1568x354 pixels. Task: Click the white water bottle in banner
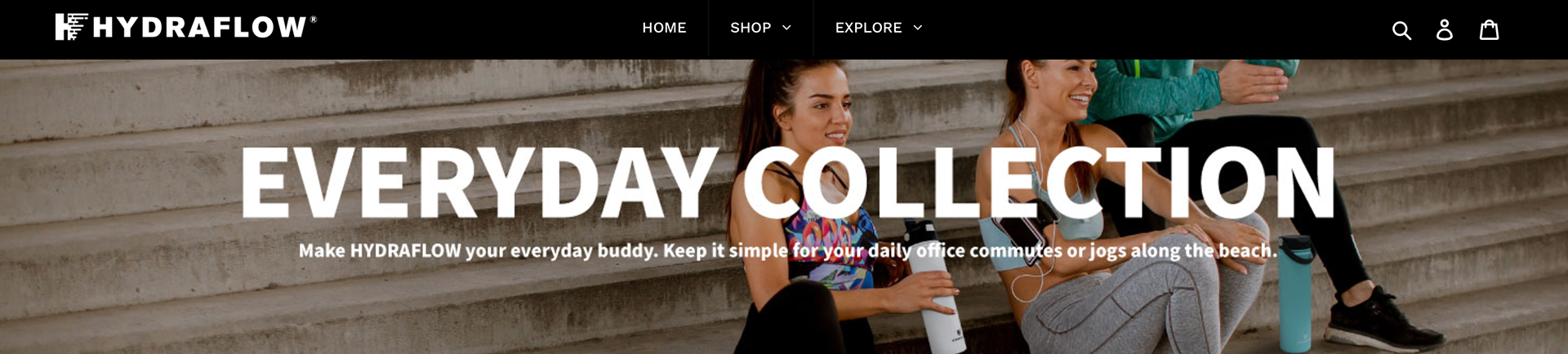tap(934, 285)
